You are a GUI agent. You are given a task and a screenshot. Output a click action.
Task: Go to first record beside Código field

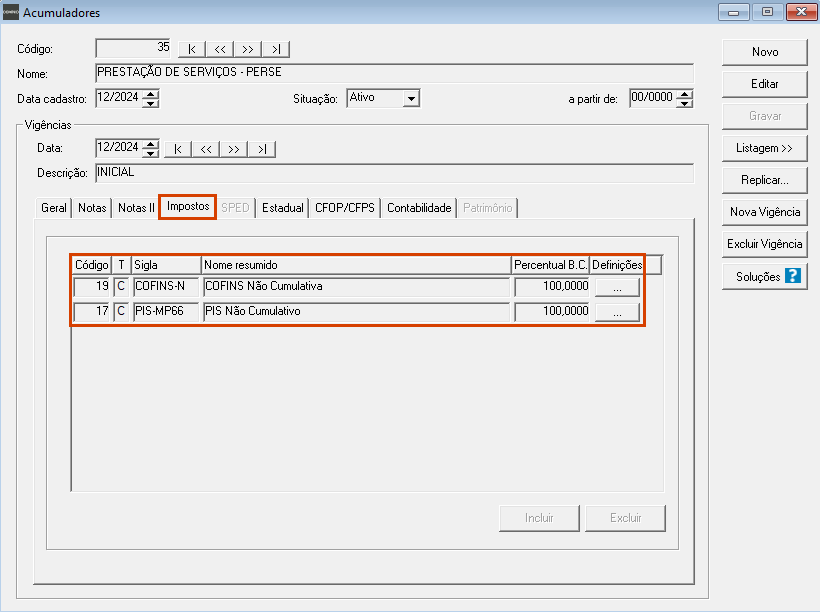tap(192, 49)
